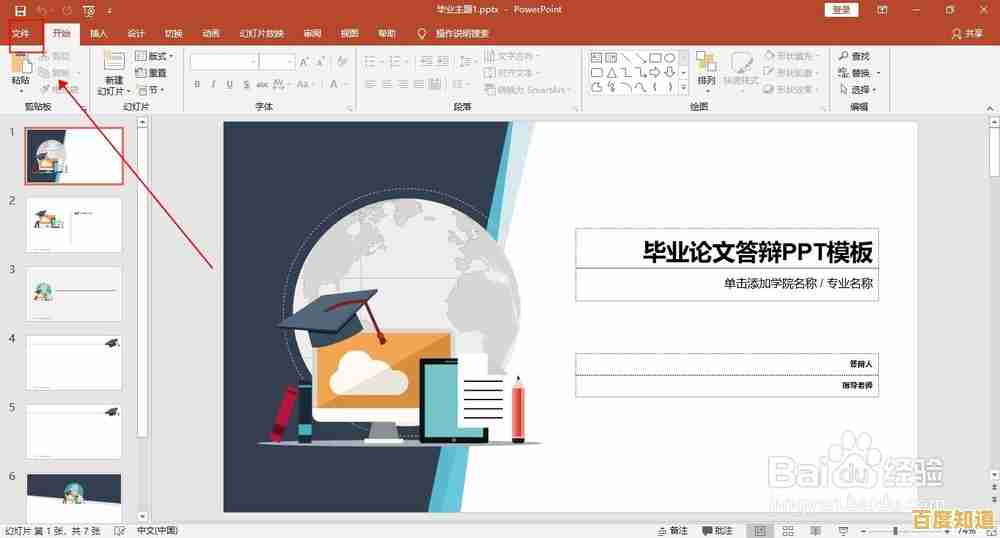The image size is (1000, 538).
Task: Switch to the 设计 (Design) ribbon tab
Action: tap(136, 33)
